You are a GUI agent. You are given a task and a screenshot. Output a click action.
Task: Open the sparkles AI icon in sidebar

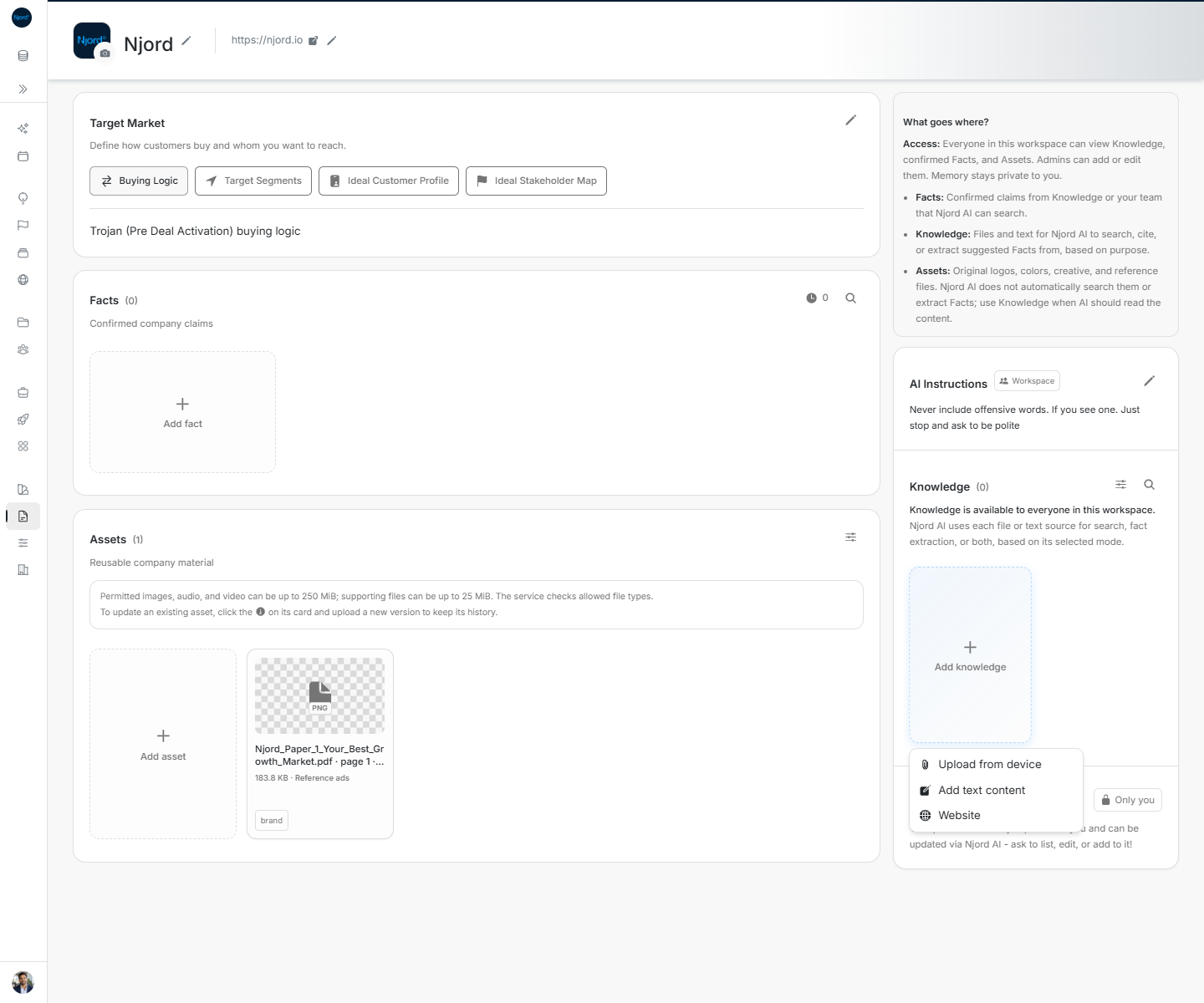(x=23, y=129)
